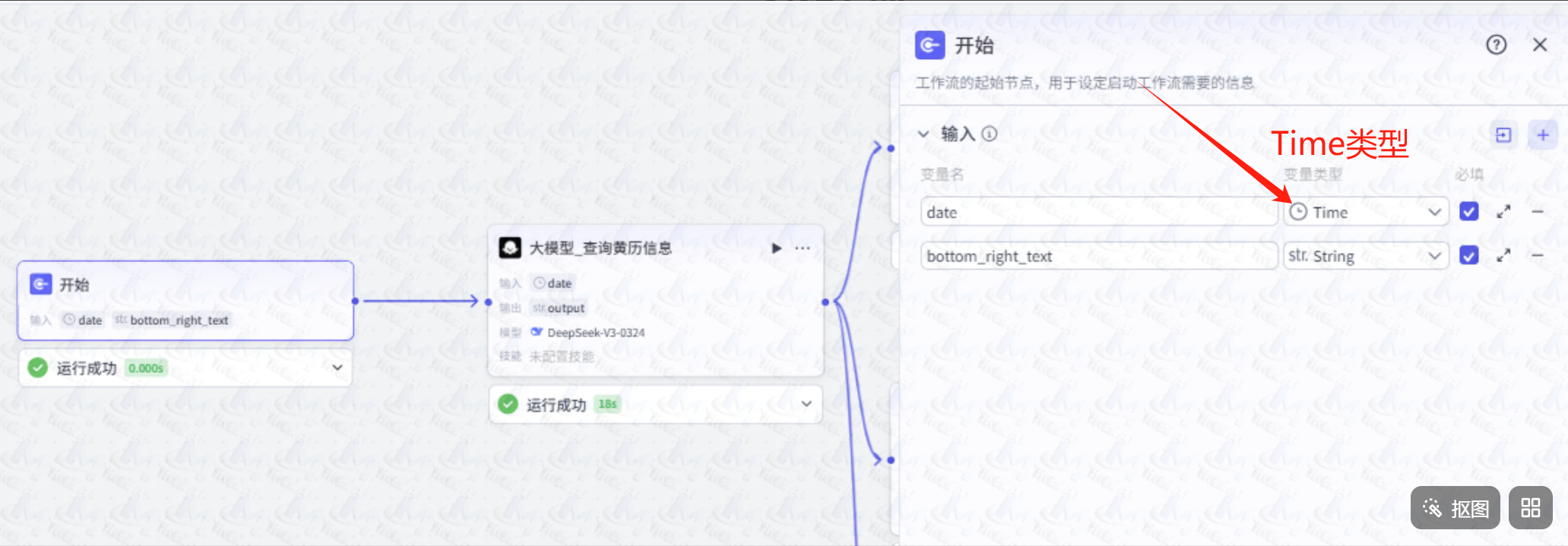
Task: Collapse the 输入 section
Action: pyautogui.click(x=923, y=134)
